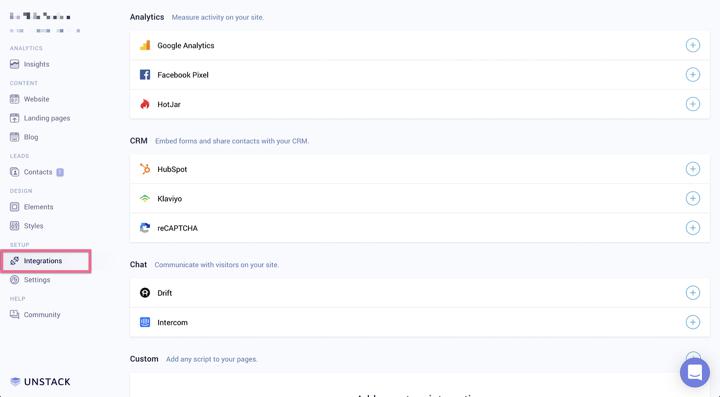Open Contacts in the sidebar

[36, 172]
